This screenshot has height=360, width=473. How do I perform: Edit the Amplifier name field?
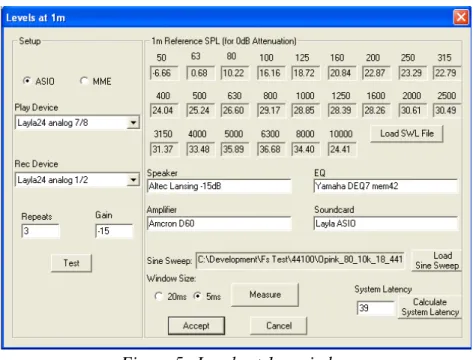[219, 223]
